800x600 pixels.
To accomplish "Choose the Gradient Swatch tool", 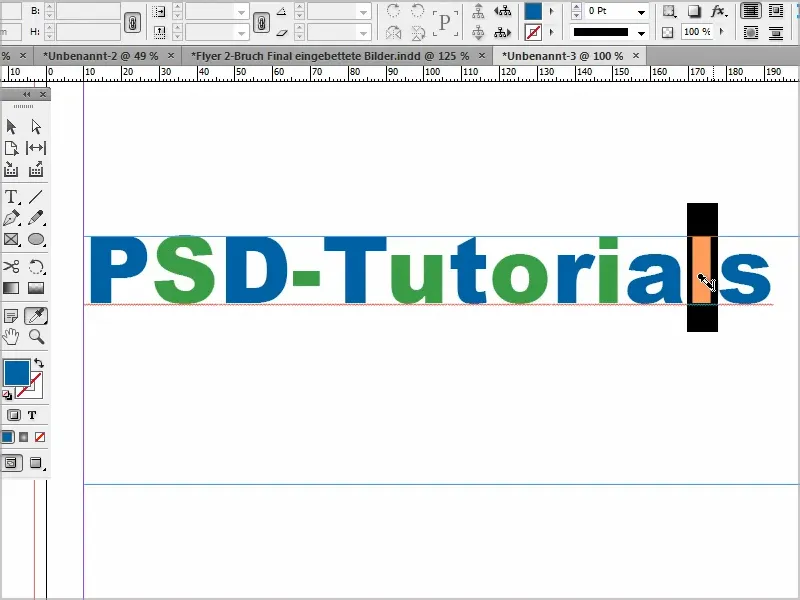I will tap(11, 288).
